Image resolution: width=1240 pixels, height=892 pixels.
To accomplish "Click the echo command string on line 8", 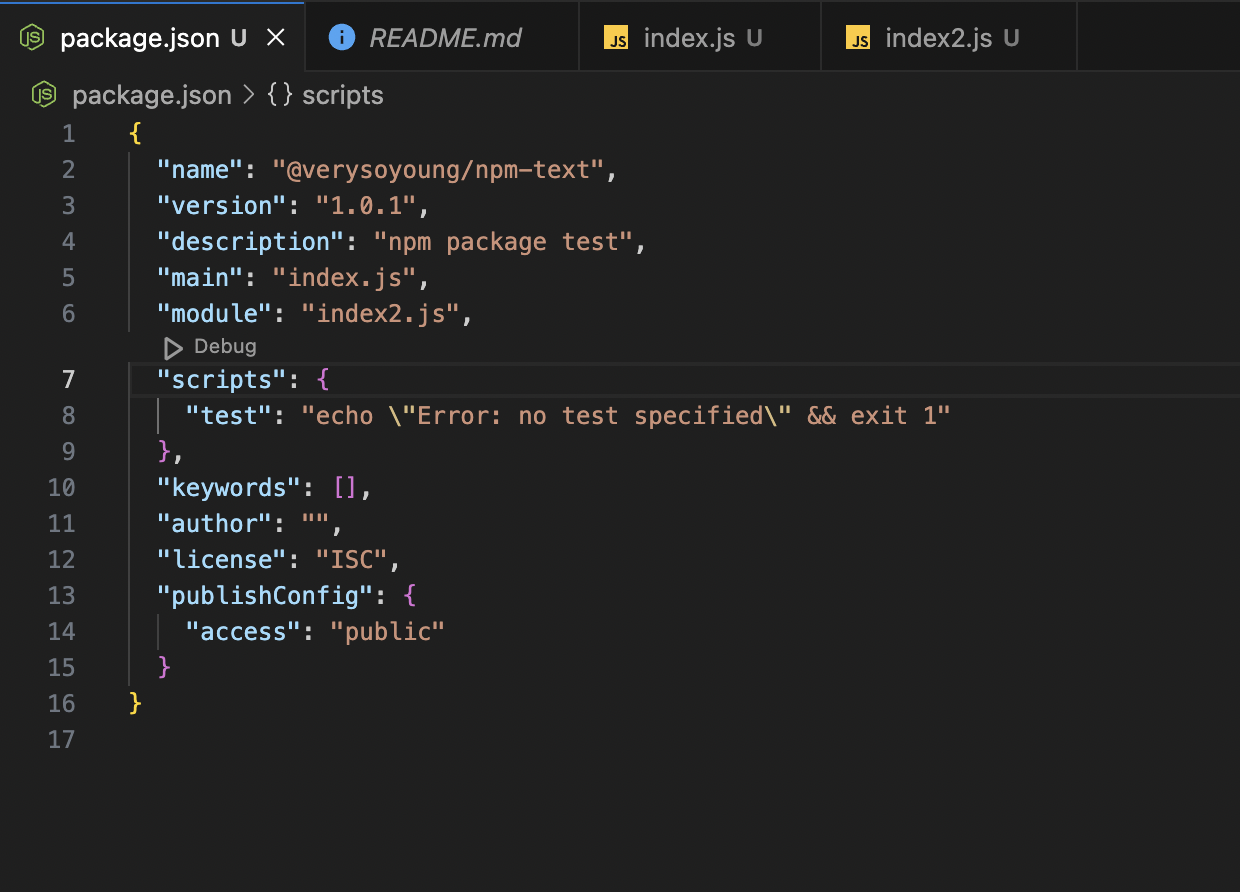I will 626,416.
